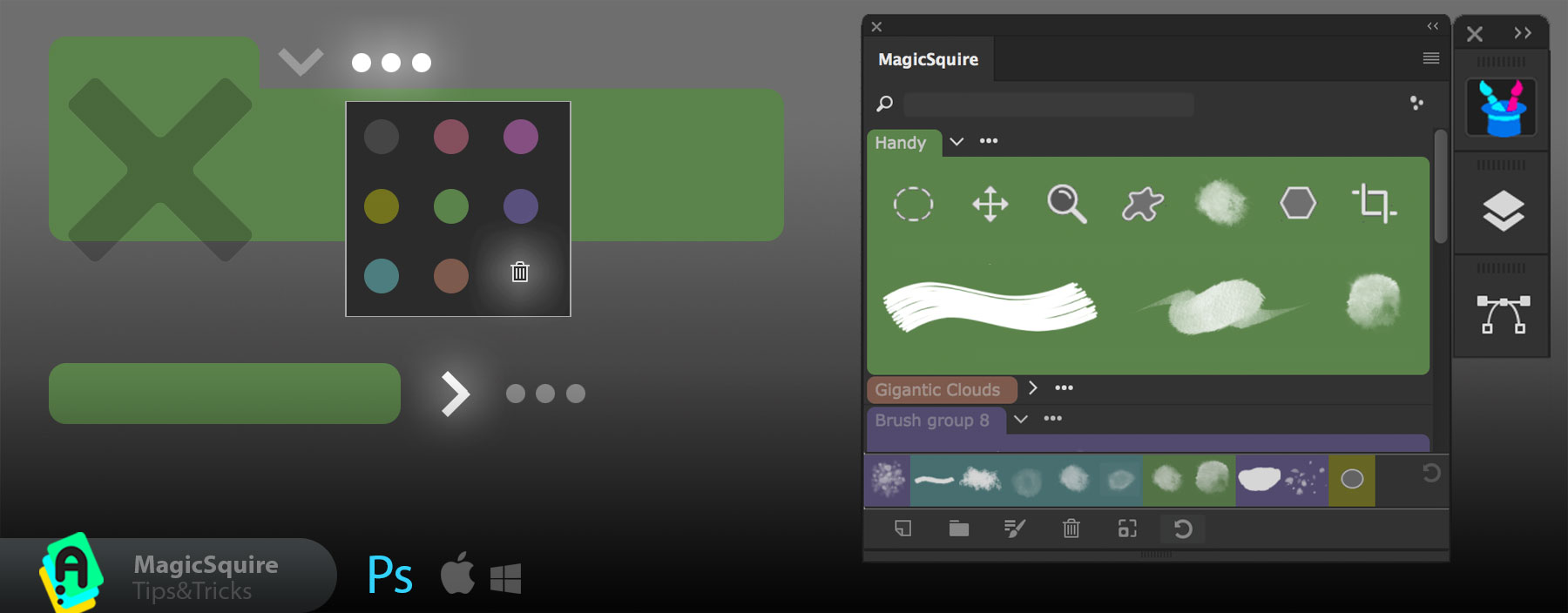Pick the white blob brush on purple in history strip
The image size is (1568, 613).
point(1259,480)
